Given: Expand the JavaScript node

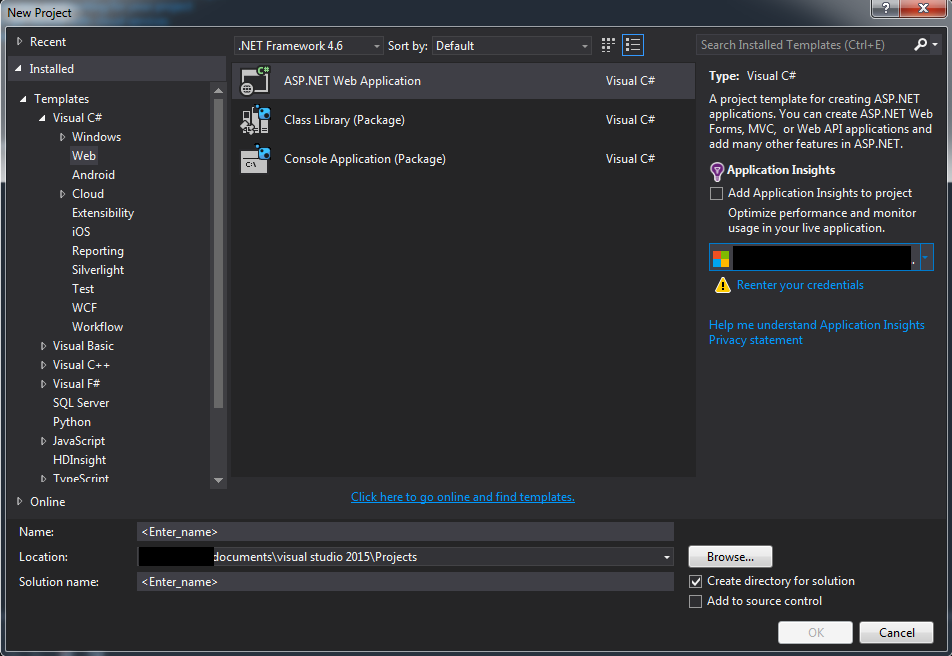Looking at the screenshot, I should [43, 441].
